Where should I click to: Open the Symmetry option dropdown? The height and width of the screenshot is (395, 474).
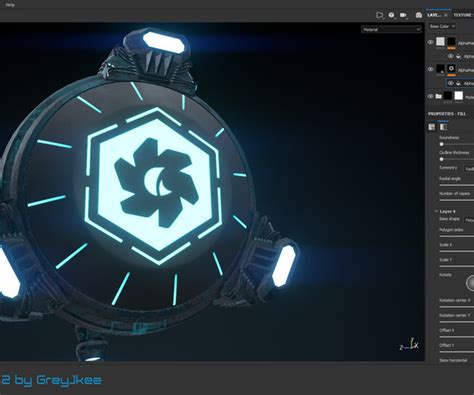click(x=469, y=169)
